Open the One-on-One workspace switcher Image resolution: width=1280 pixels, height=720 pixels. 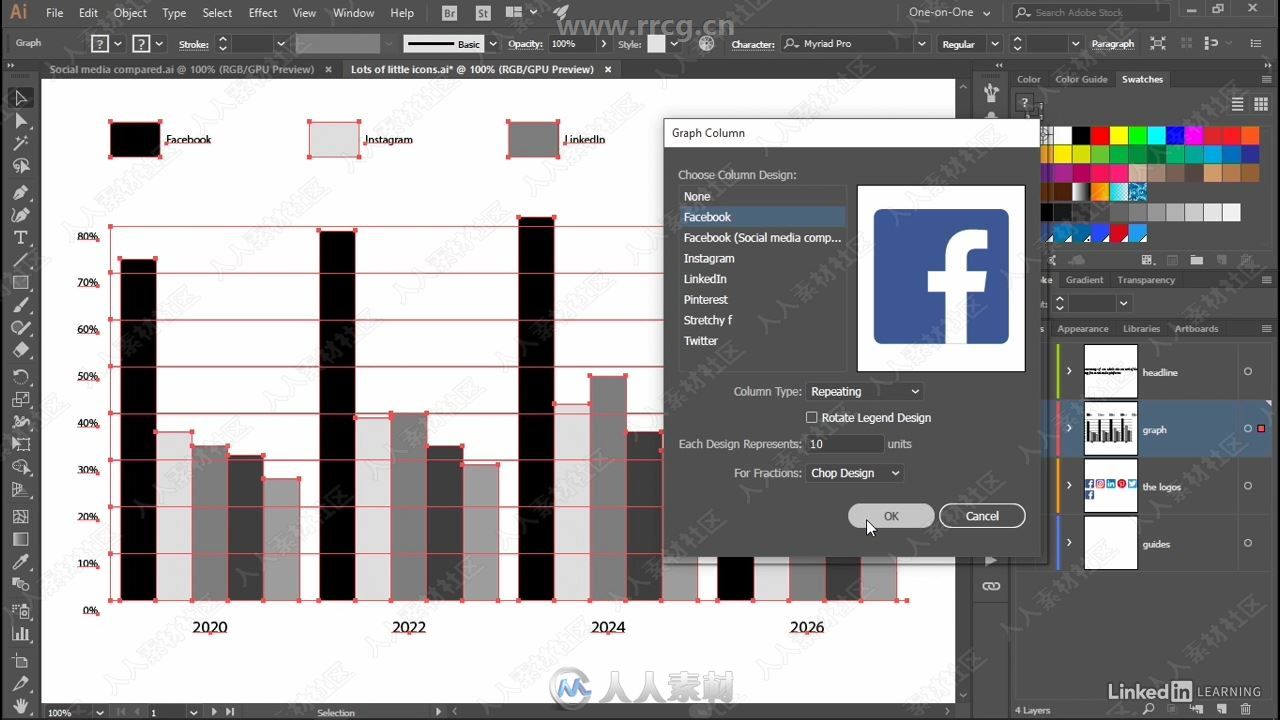coord(949,13)
